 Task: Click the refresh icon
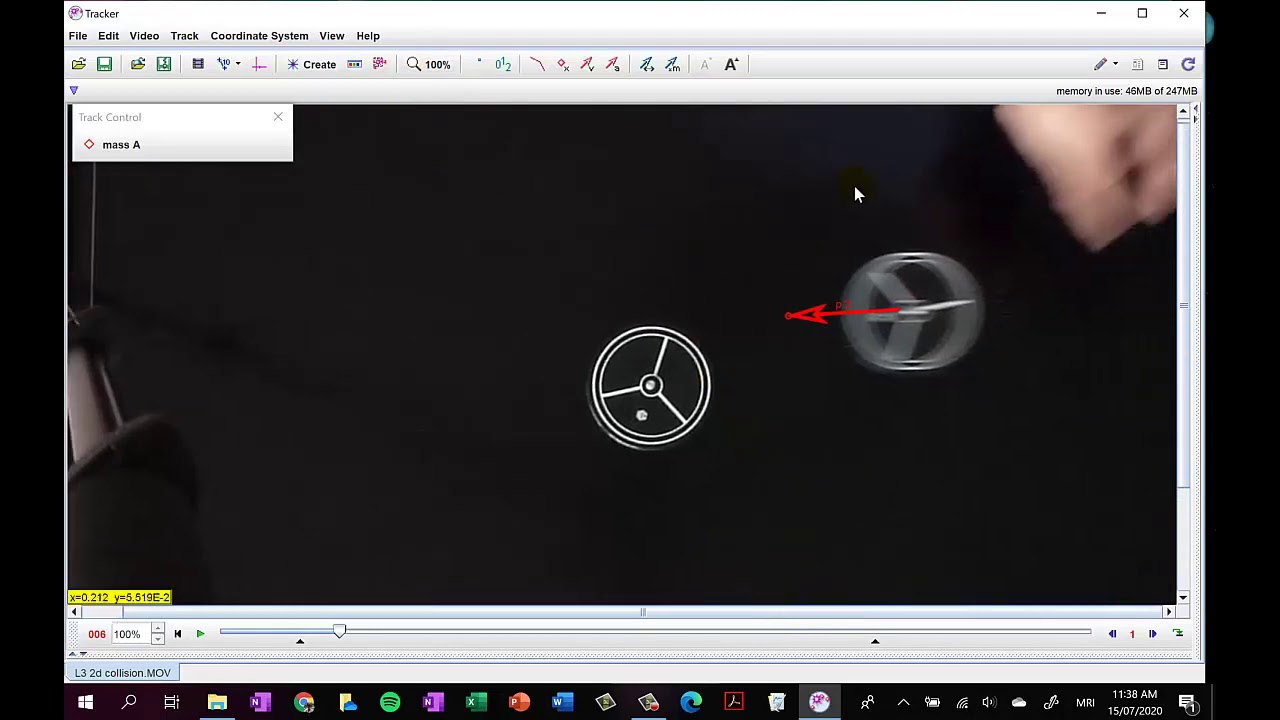(1188, 64)
